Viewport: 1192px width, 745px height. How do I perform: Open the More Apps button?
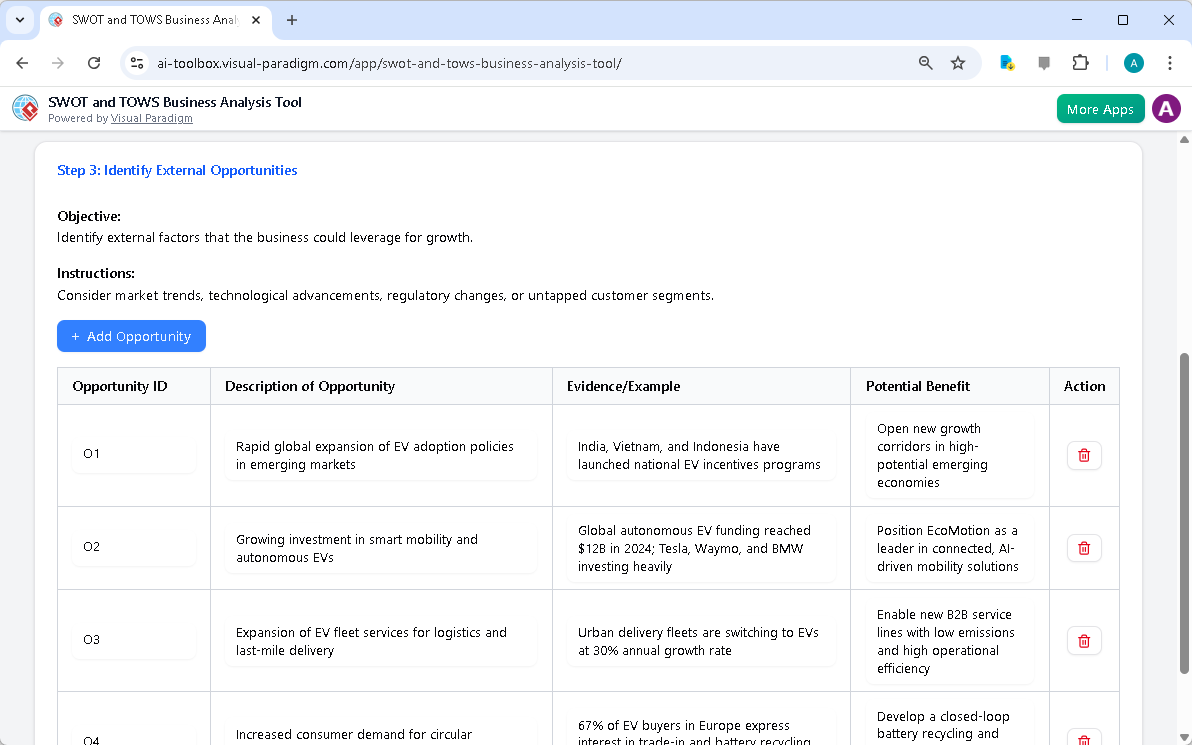coord(1100,108)
